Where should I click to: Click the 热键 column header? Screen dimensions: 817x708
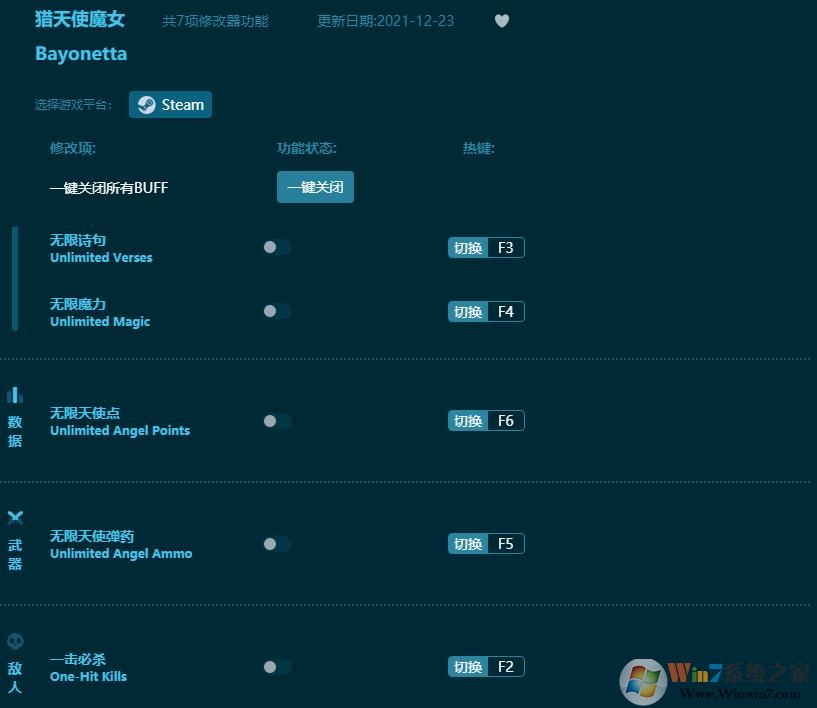(x=479, y=148)
